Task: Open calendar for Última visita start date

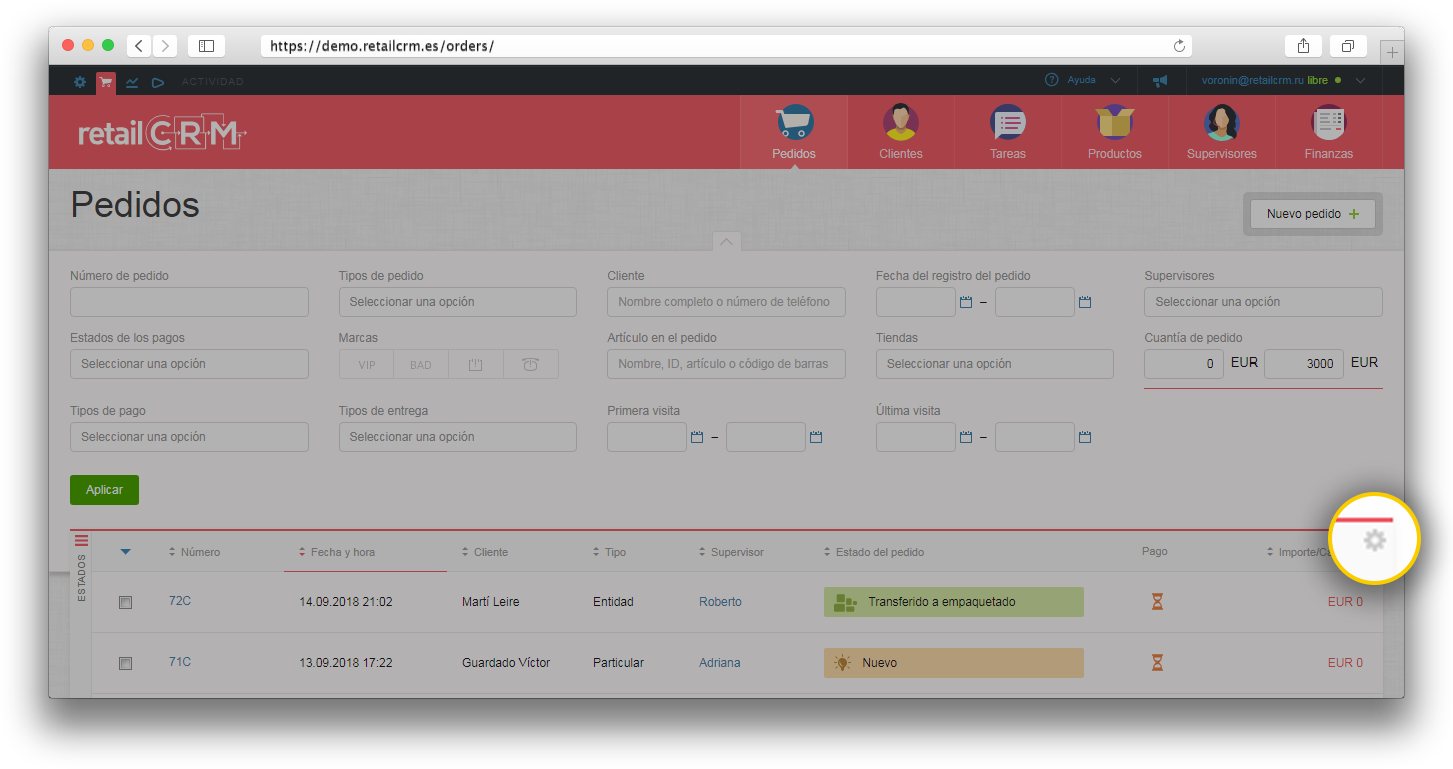Action: point(966,437)
